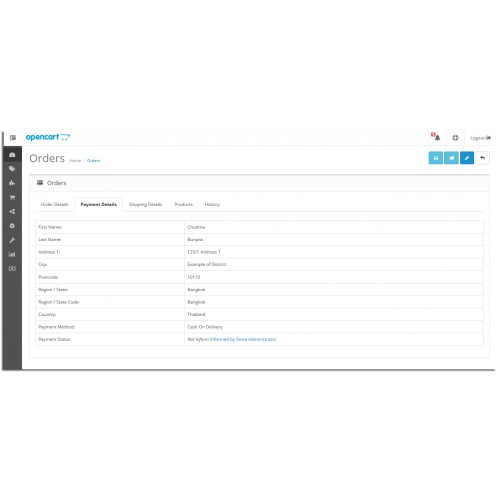Switch to the Shipping Details tab
The width and height of the screenshot is (500, 500).
coord(145,204)
